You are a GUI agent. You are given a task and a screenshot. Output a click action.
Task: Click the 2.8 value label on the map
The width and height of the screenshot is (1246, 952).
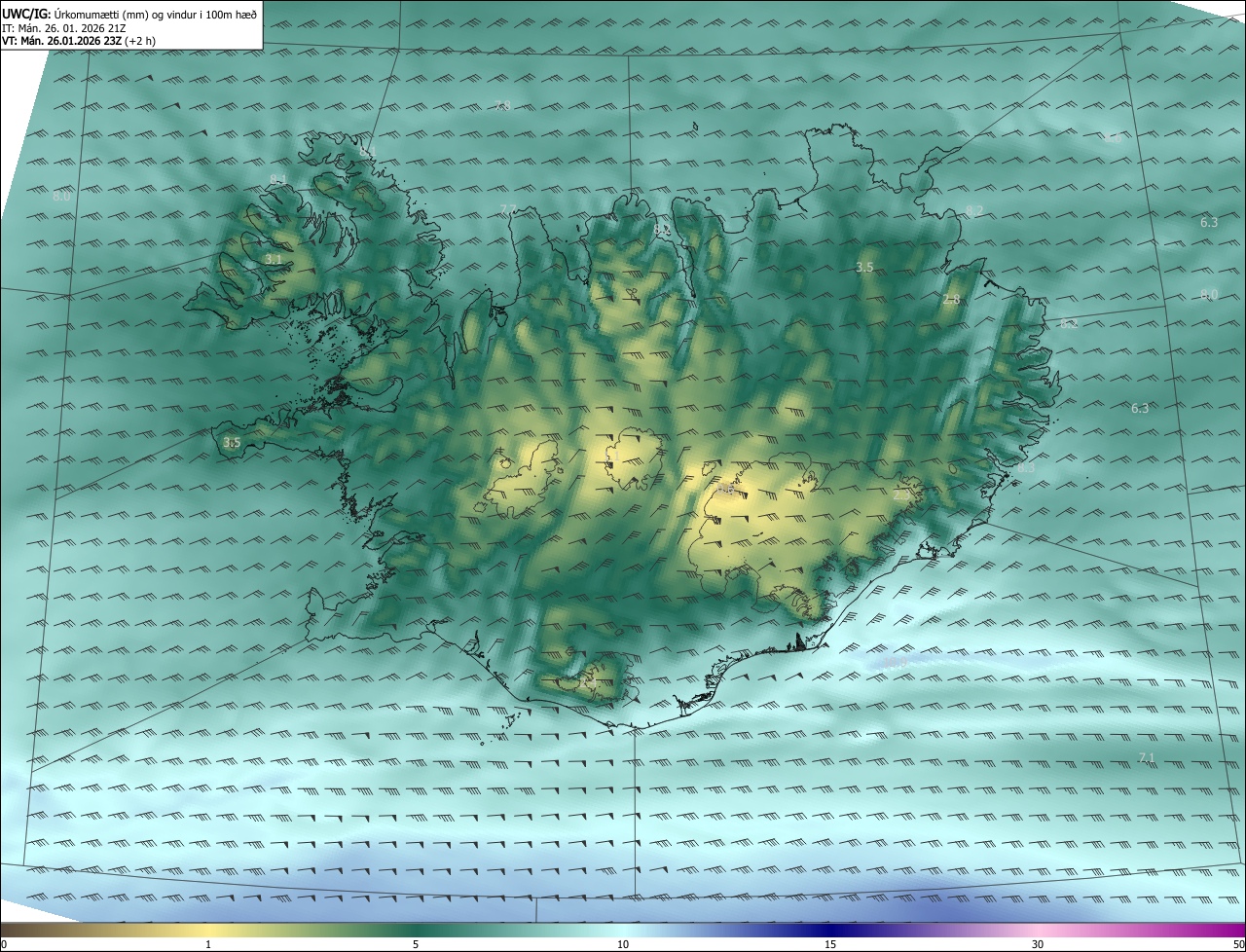(951, 300)
